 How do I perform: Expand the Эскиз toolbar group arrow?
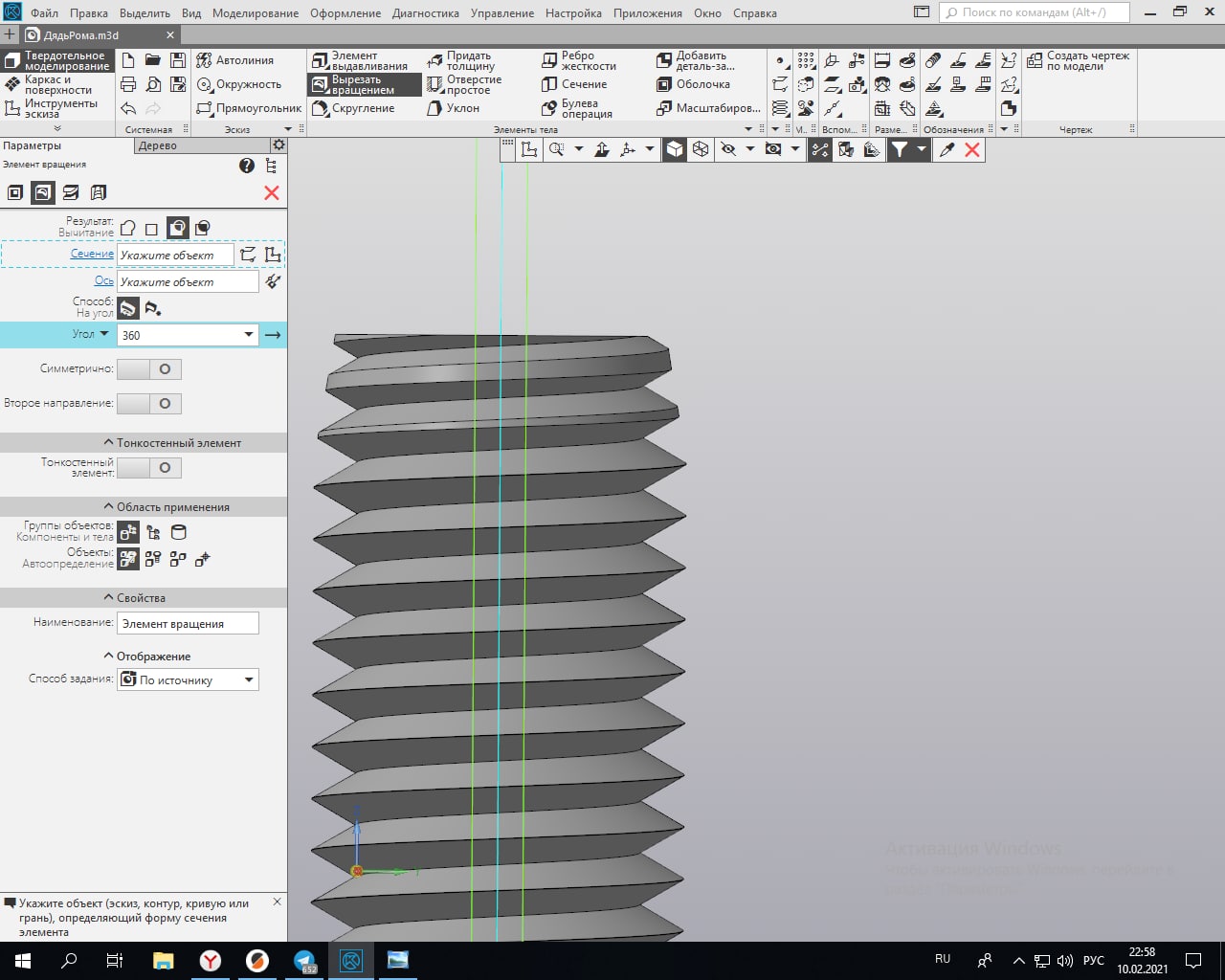point(288,129)
